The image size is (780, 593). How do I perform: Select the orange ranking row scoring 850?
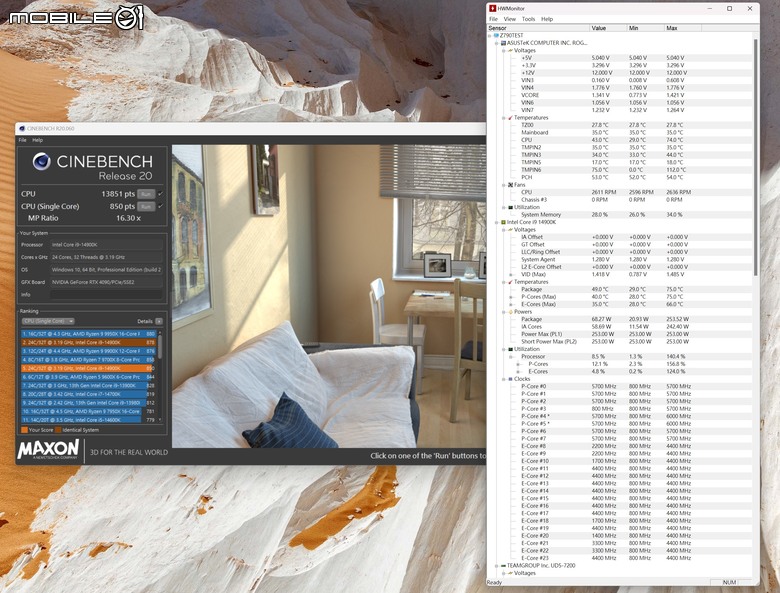[x=88, y=368]
